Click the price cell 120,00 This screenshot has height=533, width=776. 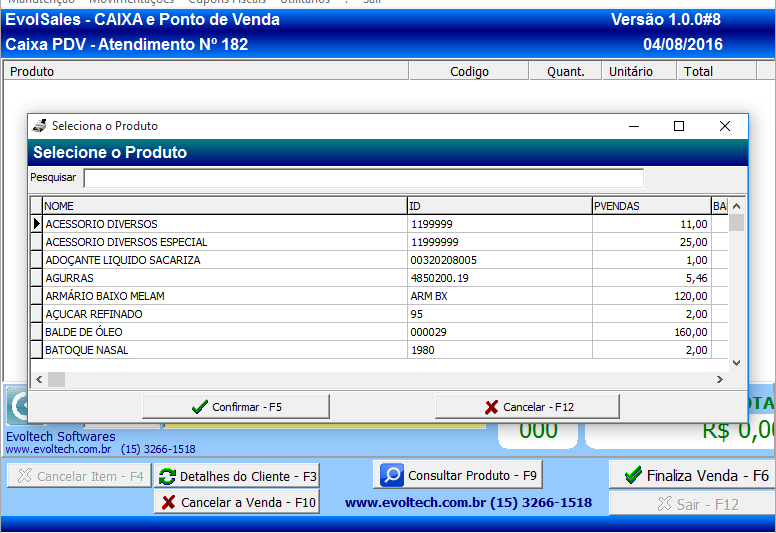pos(651,296)
